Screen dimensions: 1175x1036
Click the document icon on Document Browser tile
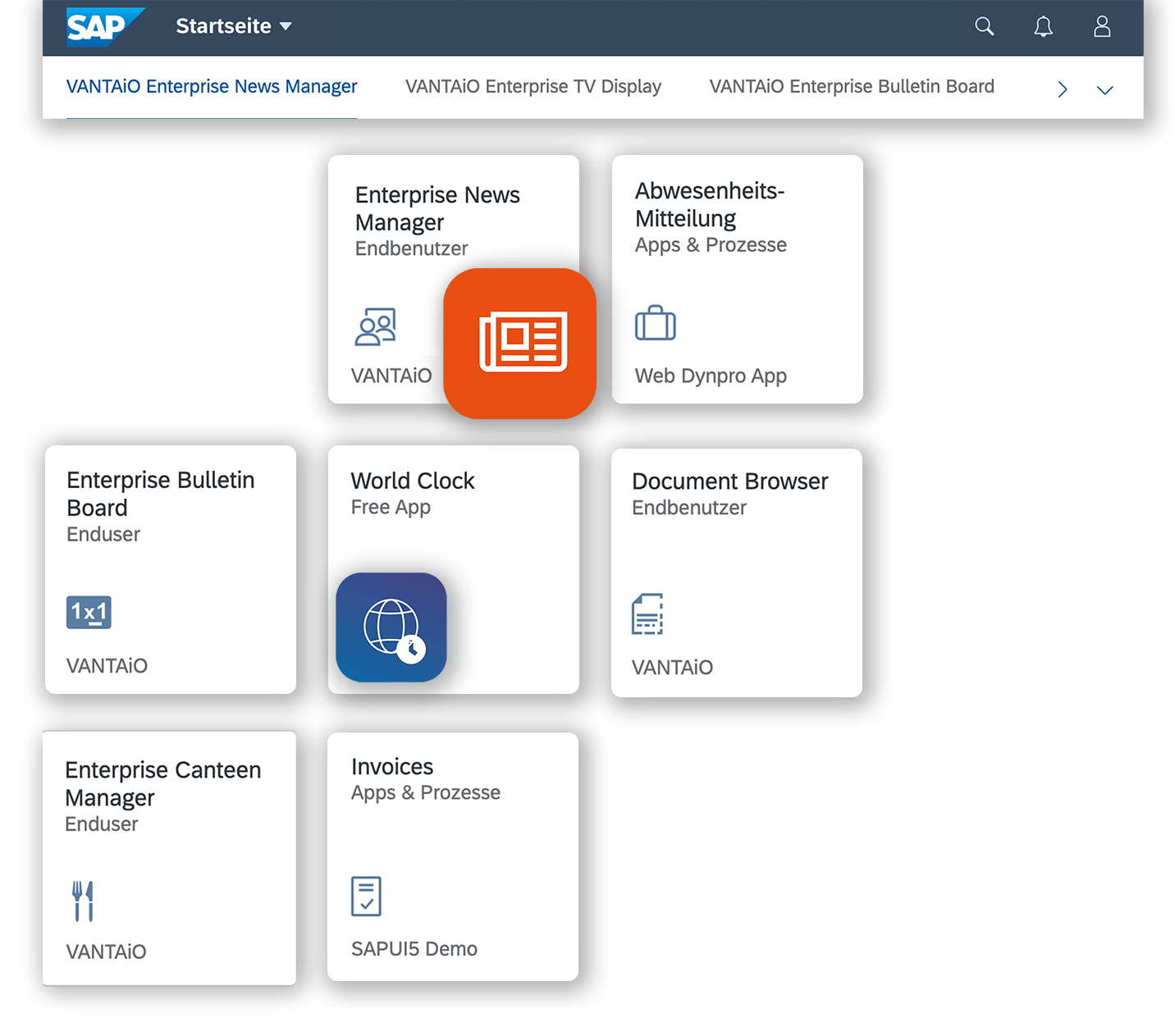(x=647, y=614)
